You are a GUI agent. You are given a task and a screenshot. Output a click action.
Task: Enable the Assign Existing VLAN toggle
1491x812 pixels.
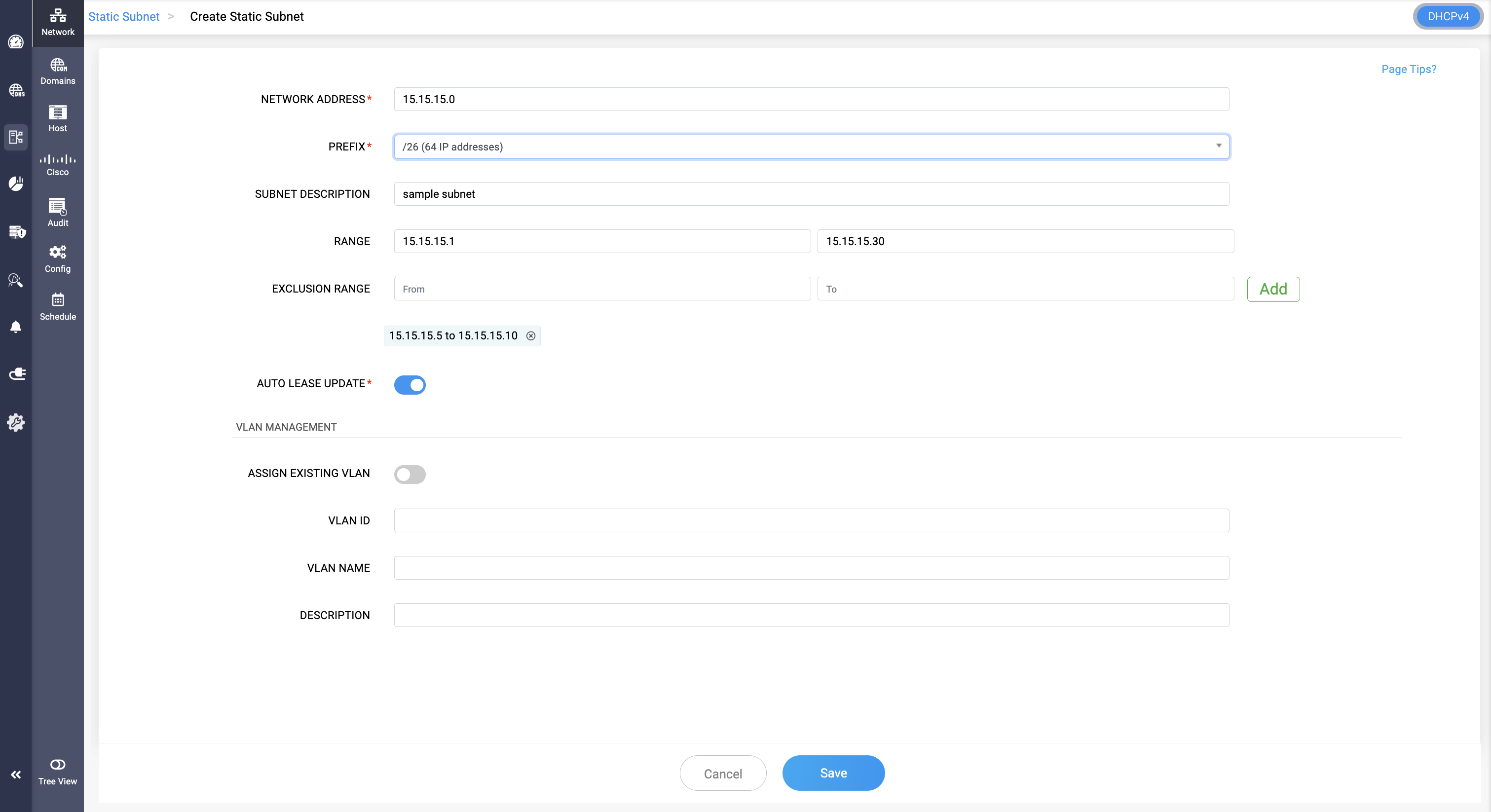click(x=410, y=474)
